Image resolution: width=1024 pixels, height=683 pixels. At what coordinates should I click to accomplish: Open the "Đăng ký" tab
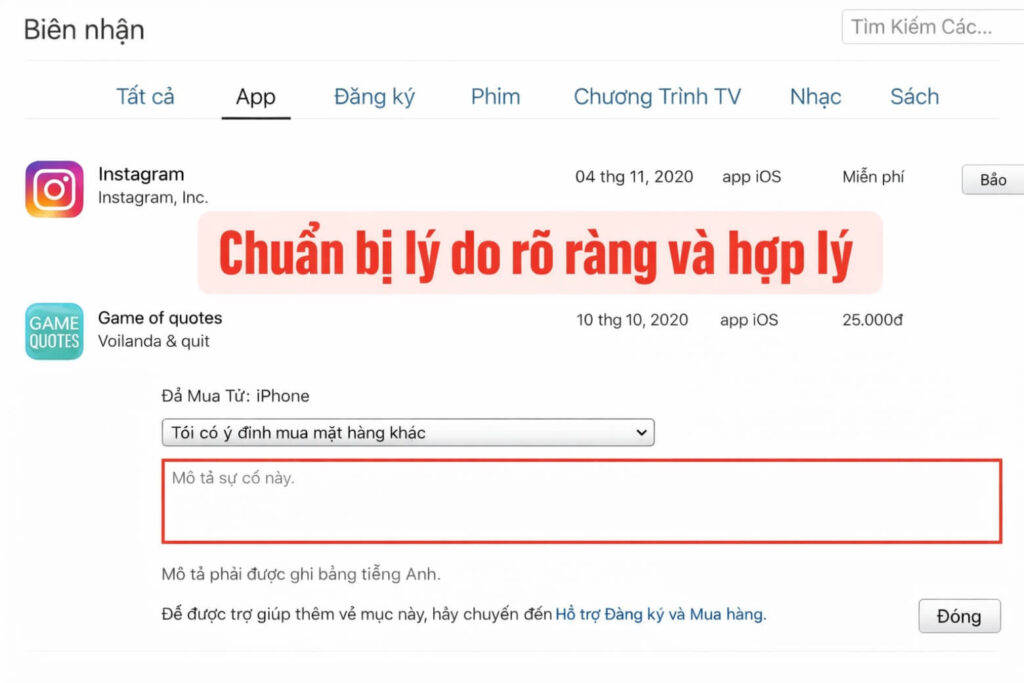[373, 96]
